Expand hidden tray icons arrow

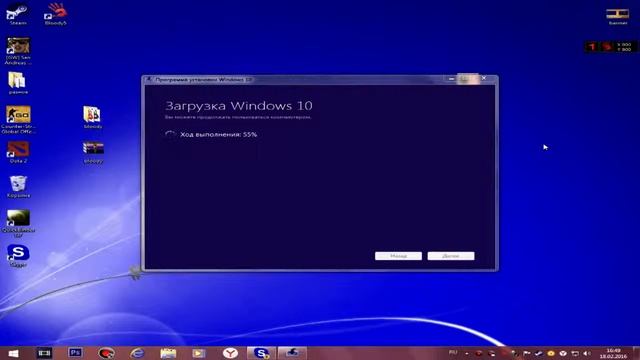click(x=467, y=353)
